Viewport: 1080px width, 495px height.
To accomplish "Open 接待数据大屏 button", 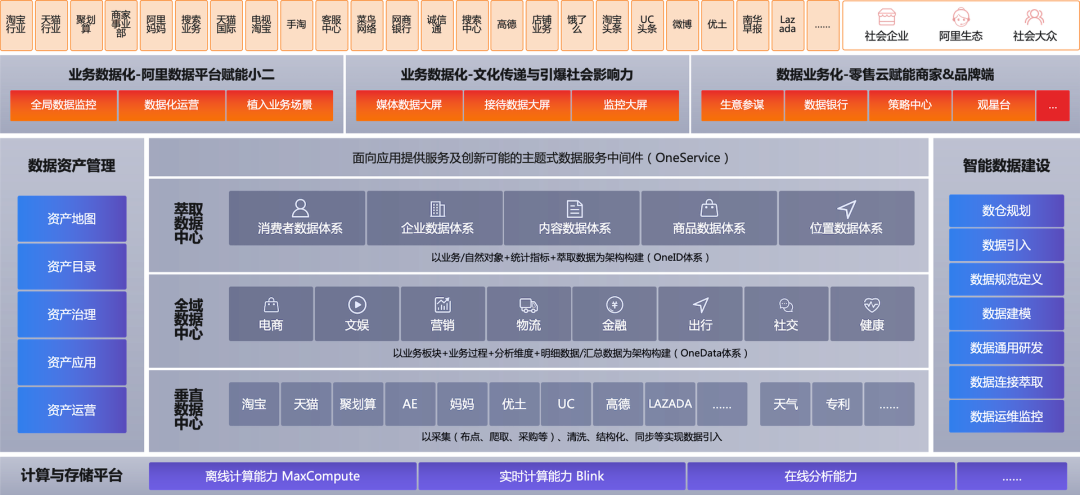I will (517, 105).
